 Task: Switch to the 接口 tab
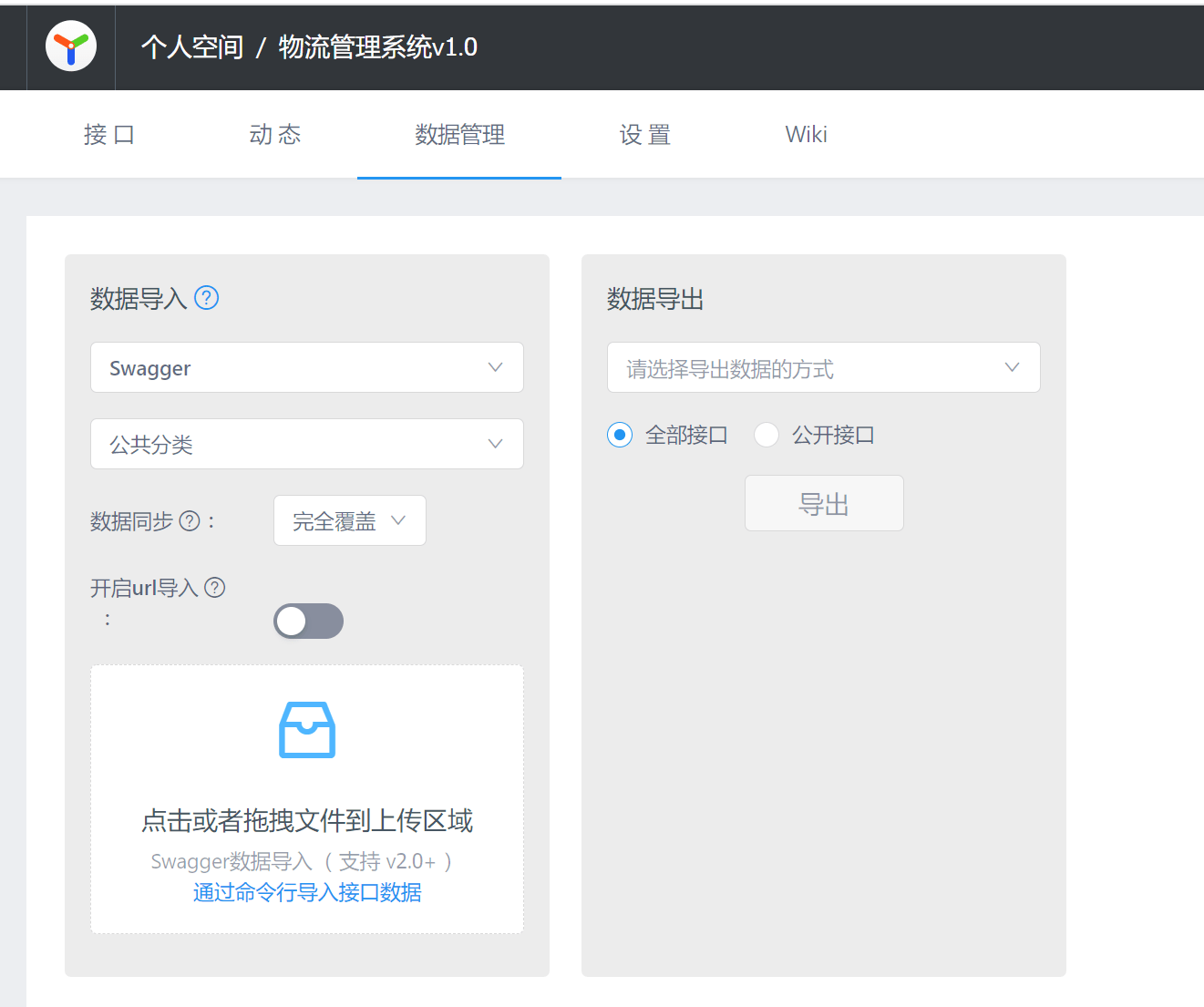click(109, 134)
